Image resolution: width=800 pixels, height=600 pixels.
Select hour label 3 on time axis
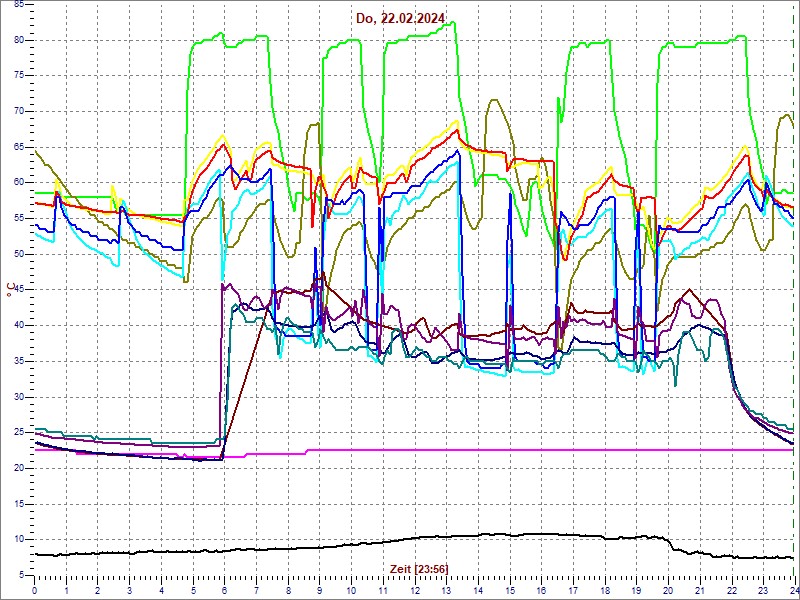[x=130, y=590]
